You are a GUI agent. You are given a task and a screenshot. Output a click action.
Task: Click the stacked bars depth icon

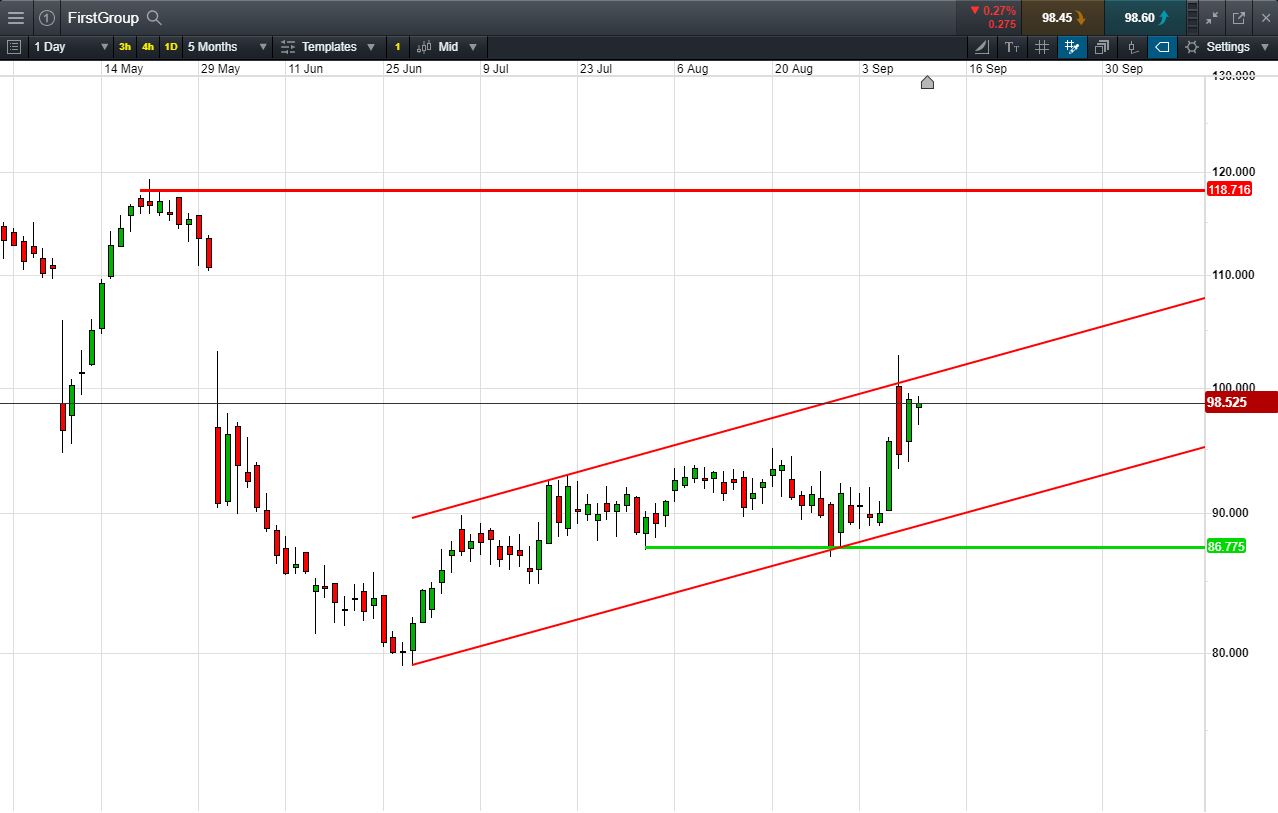1192,17
